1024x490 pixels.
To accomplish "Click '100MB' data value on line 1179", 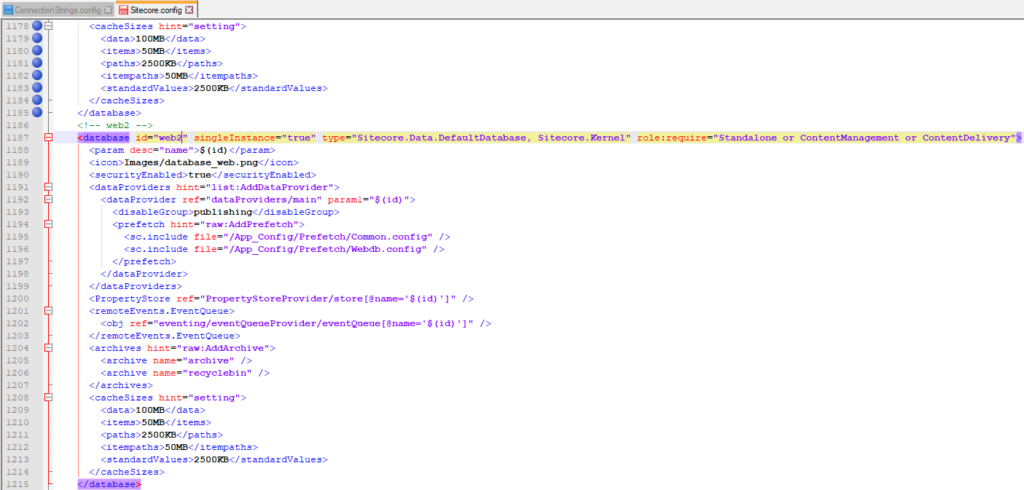I will [x=149, y=39].
